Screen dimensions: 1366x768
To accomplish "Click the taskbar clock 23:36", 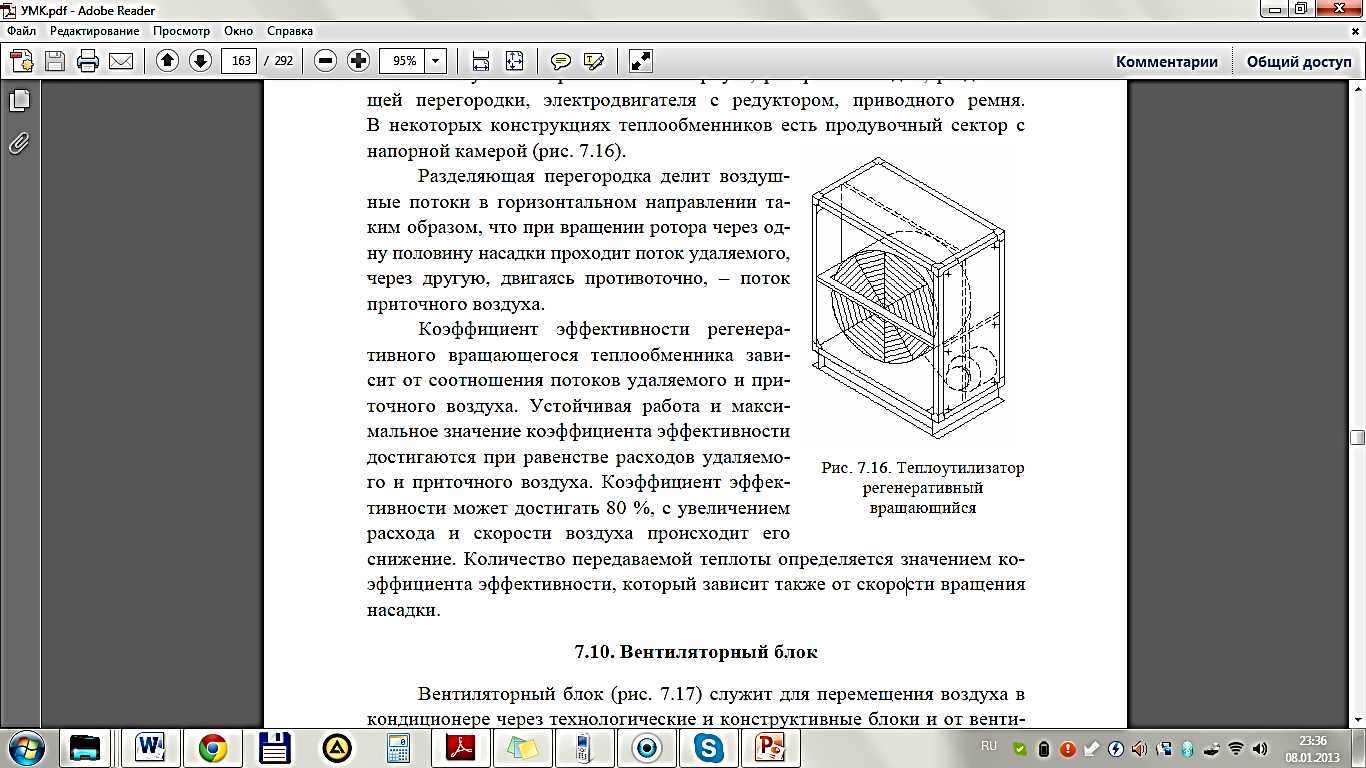I will 1313,740.
